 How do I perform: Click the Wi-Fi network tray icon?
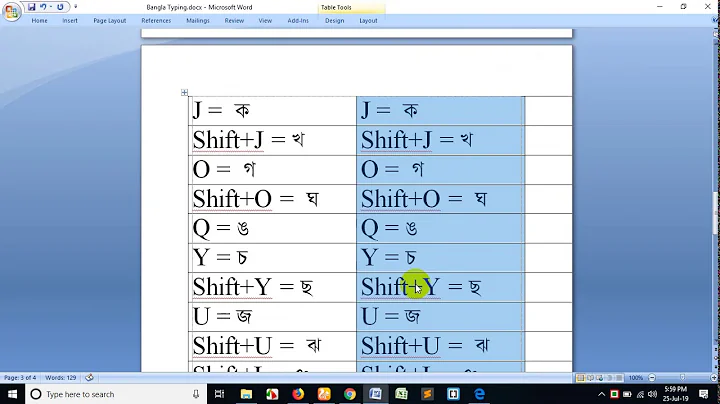640,394
